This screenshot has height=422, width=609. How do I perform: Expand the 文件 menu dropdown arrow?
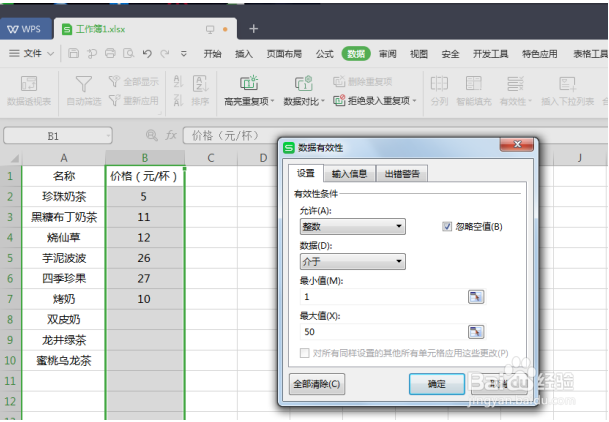[50, 54]
